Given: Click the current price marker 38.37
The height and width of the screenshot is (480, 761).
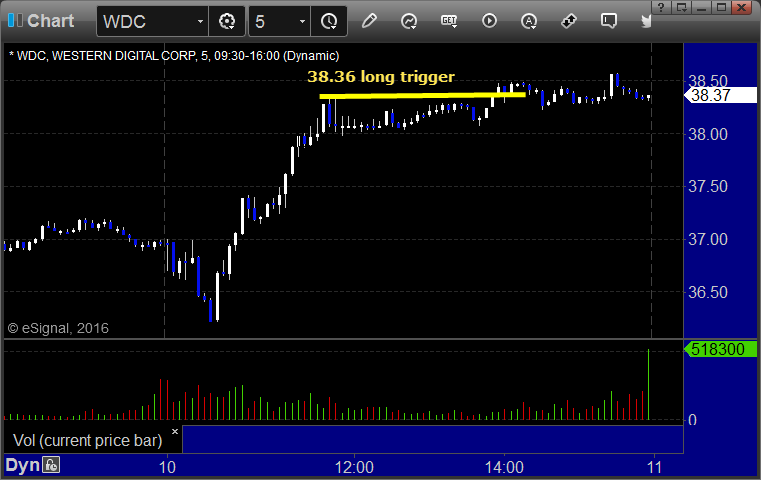Looking at the screenshot, I should point(720,95).
